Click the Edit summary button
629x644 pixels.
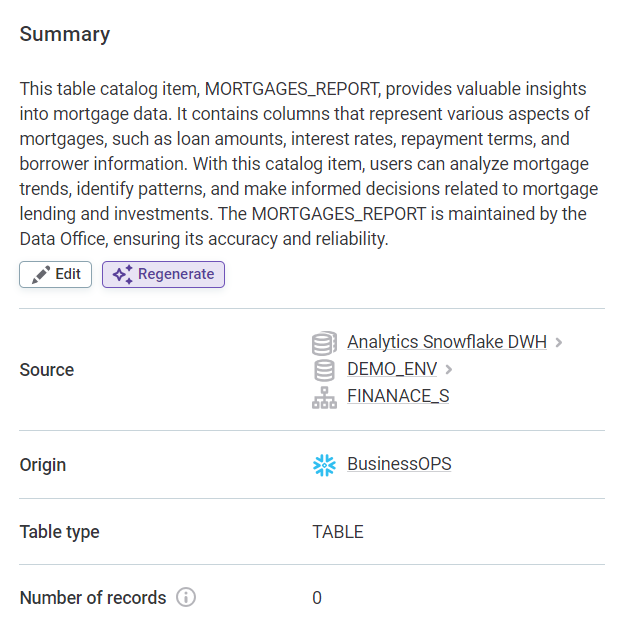[x=56, y=274]
